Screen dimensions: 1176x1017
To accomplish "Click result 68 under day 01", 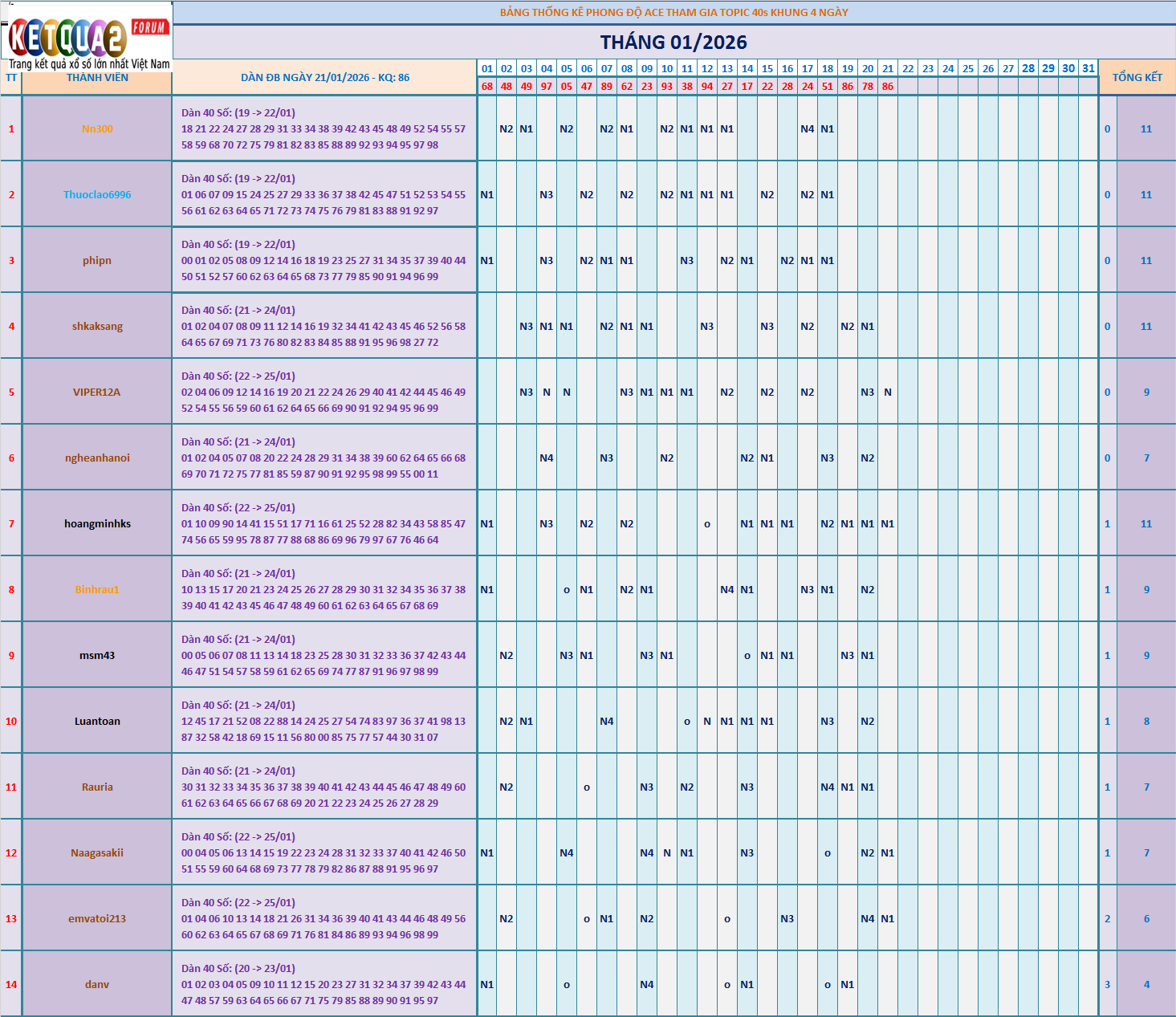I will pyautogui.click(x=487, y=86).
